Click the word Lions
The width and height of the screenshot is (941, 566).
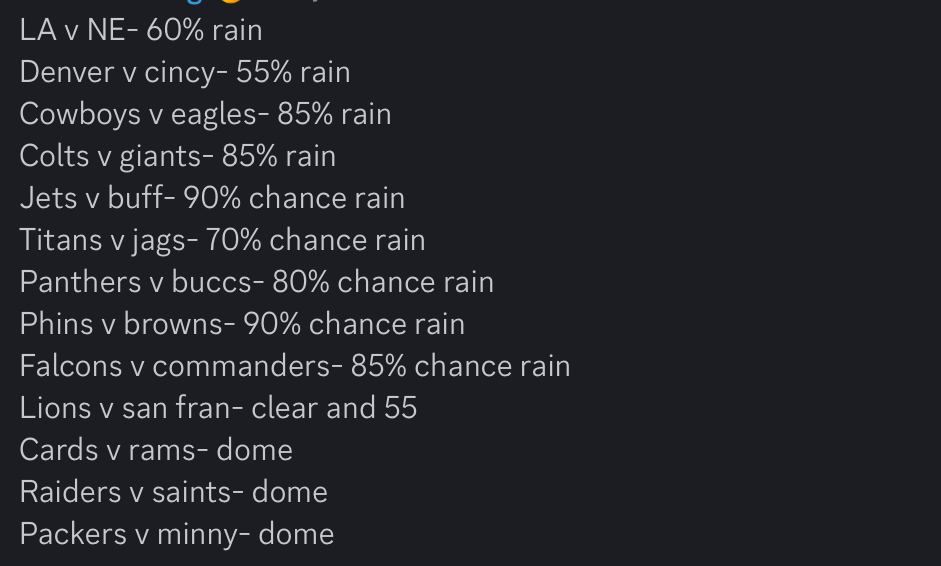[56, 408]
